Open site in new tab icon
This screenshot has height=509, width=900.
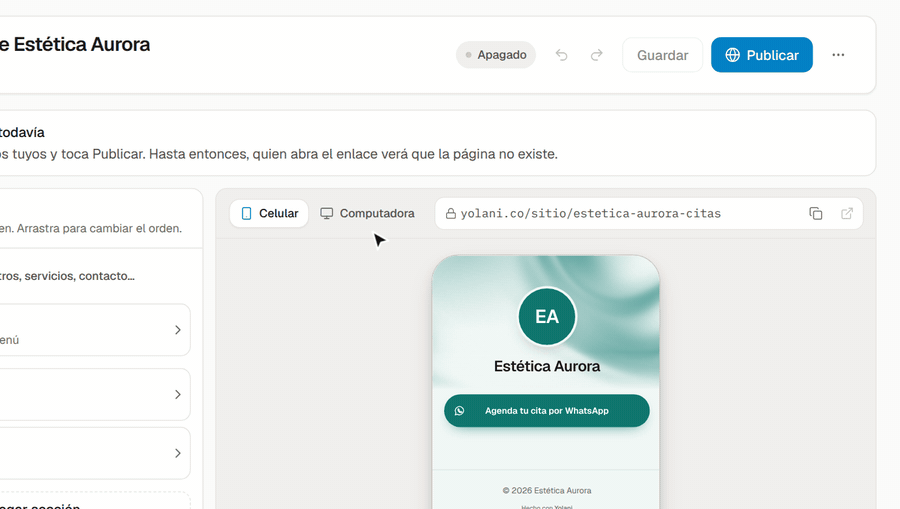tap(847, 213)
